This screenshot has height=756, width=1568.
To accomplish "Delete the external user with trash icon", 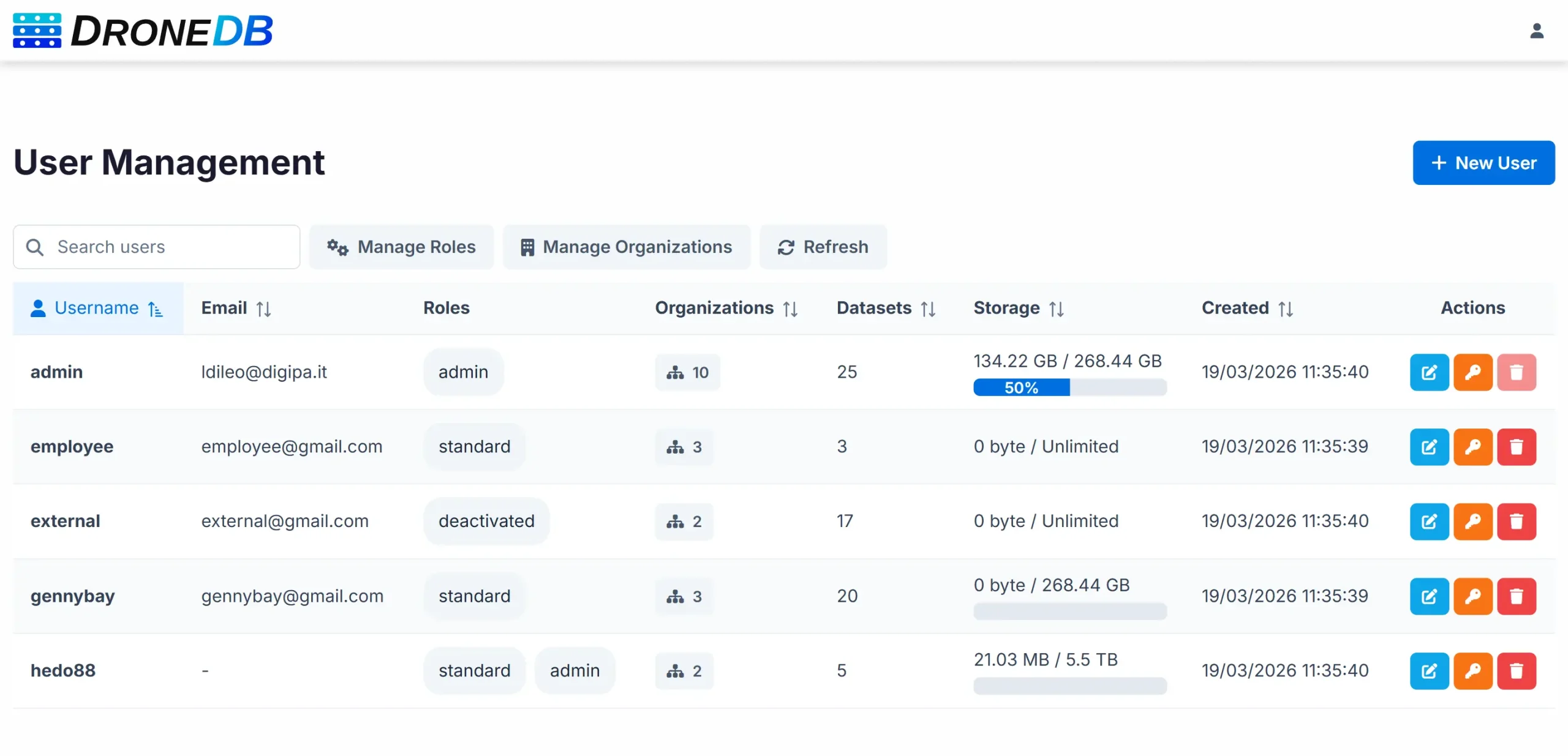I will [x=1516, y=522].
